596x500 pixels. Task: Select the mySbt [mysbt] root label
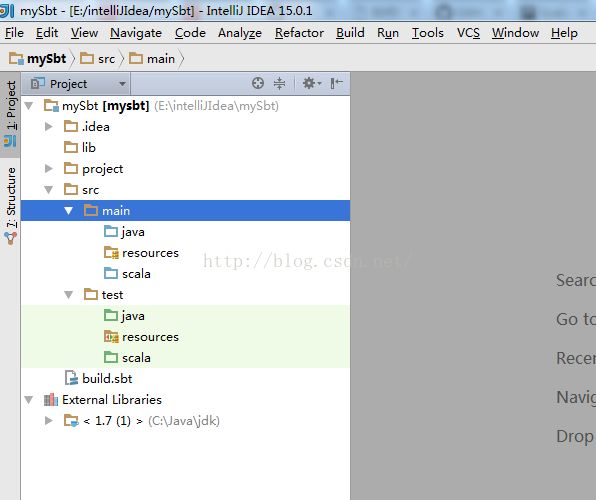(x=106, y=106)
